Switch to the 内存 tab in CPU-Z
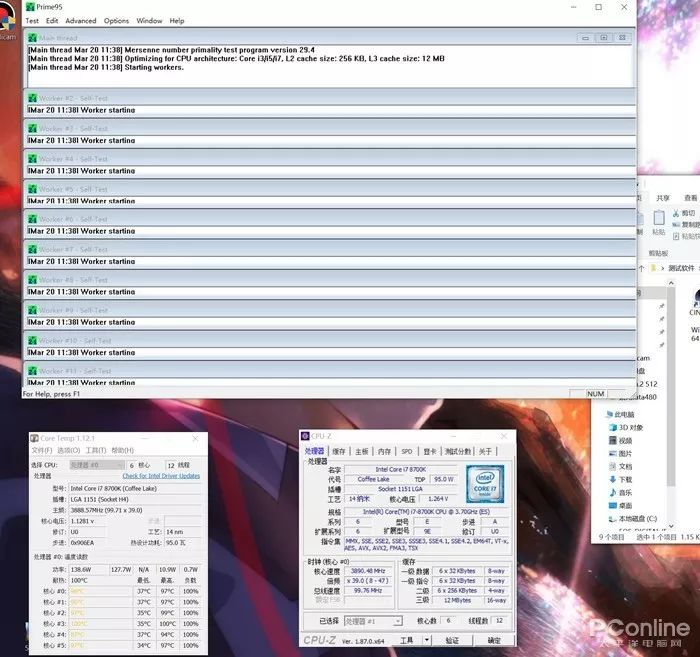The image size is (700, 657). pyautogui.click(x=384, y=451)
